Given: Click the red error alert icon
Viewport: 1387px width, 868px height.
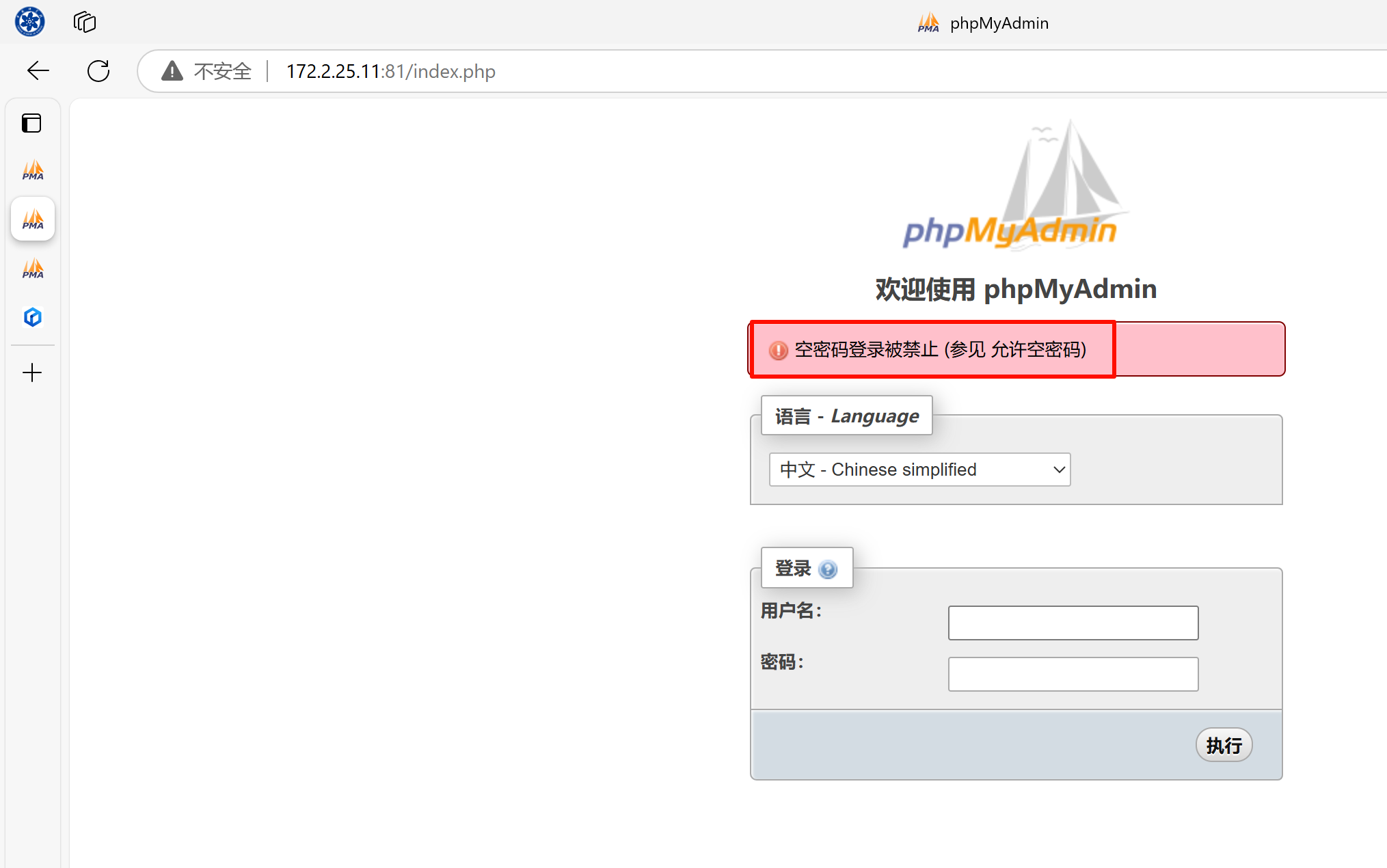Looking at the screenshot, I should pyautogui.click(x=778, y=350).
